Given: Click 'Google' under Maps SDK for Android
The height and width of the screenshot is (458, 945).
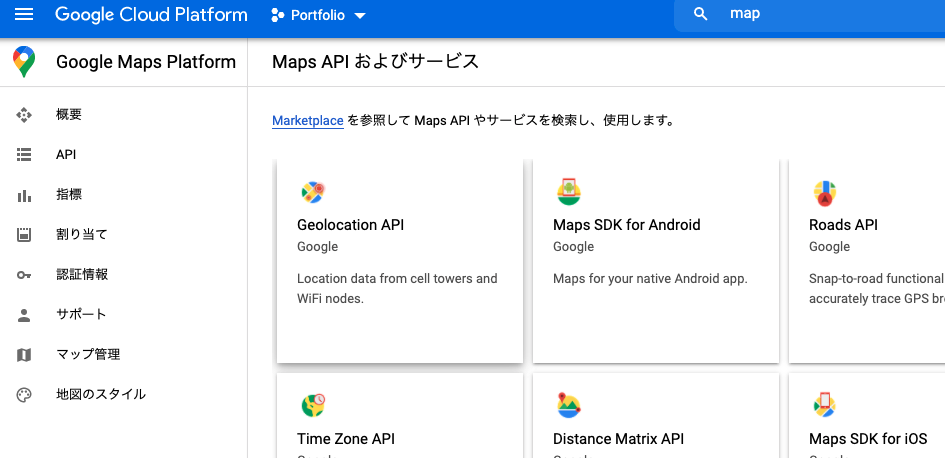Looking at the screenshot, I should click(x=573, y=246).
